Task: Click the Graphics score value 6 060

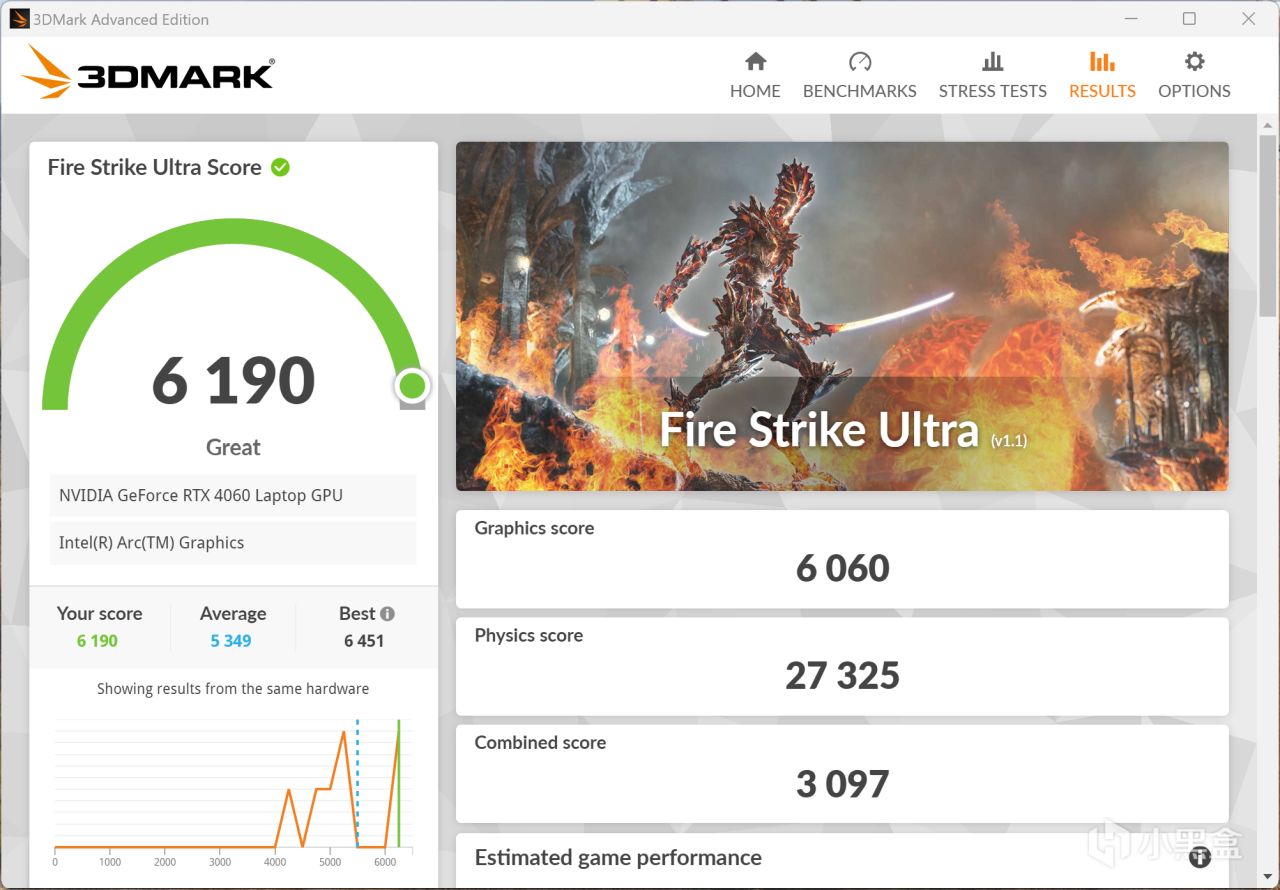Action: 843,568
